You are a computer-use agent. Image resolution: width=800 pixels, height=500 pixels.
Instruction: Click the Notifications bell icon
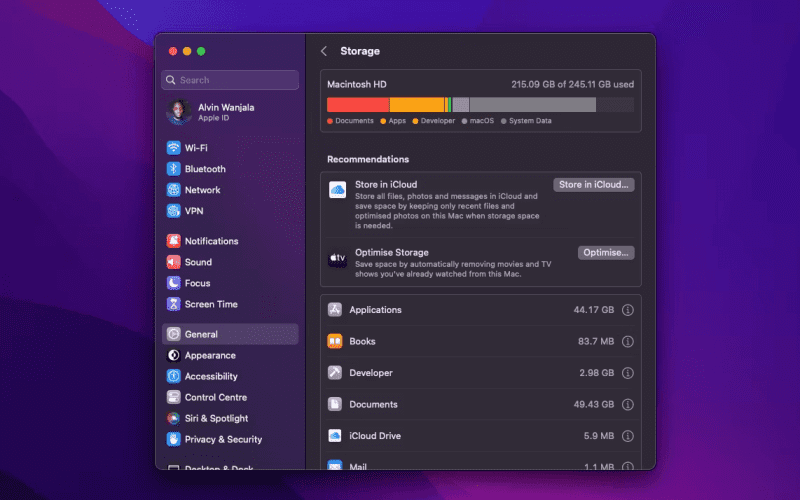coord(173,241)
